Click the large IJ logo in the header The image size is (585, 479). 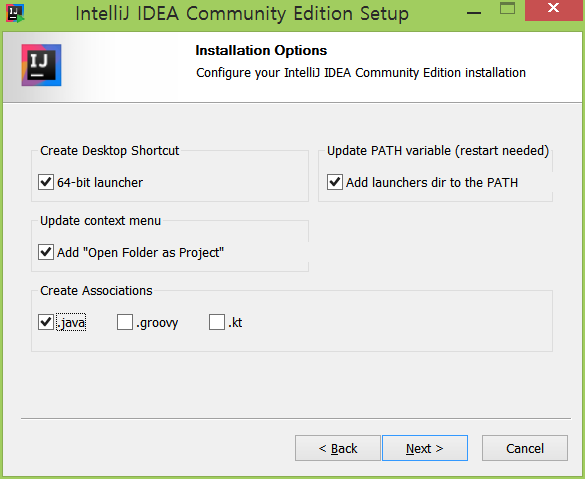click(x=41, y=65)
